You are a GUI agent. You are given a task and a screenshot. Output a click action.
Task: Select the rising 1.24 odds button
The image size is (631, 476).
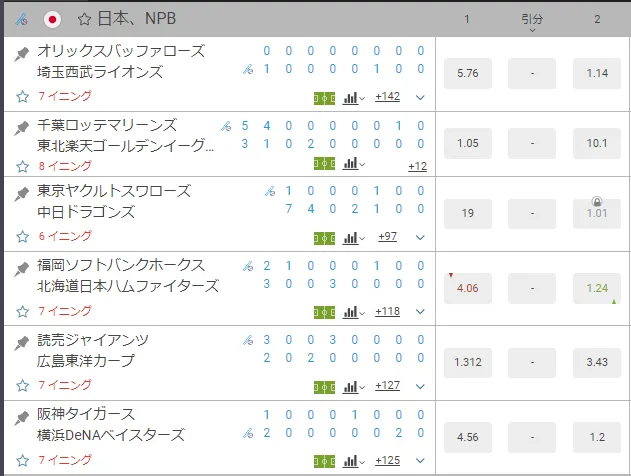click(x=597, y=288)
